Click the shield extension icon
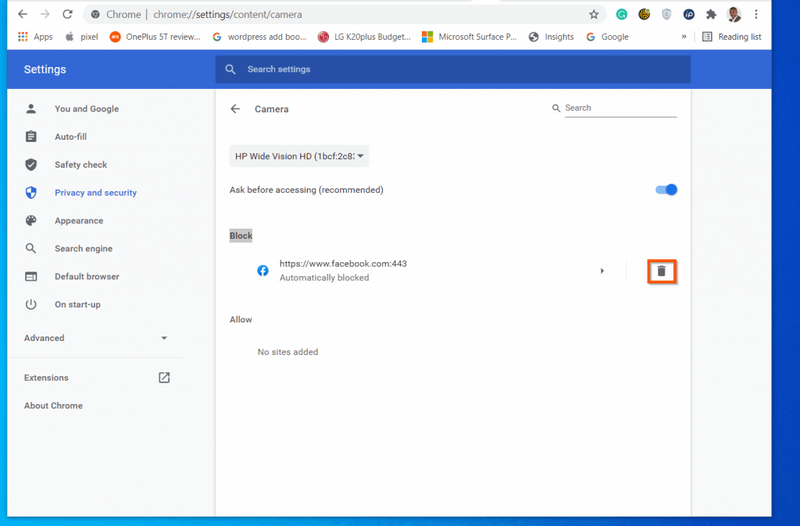This screenshot has height=526, width=800. (x=666, y=14)
